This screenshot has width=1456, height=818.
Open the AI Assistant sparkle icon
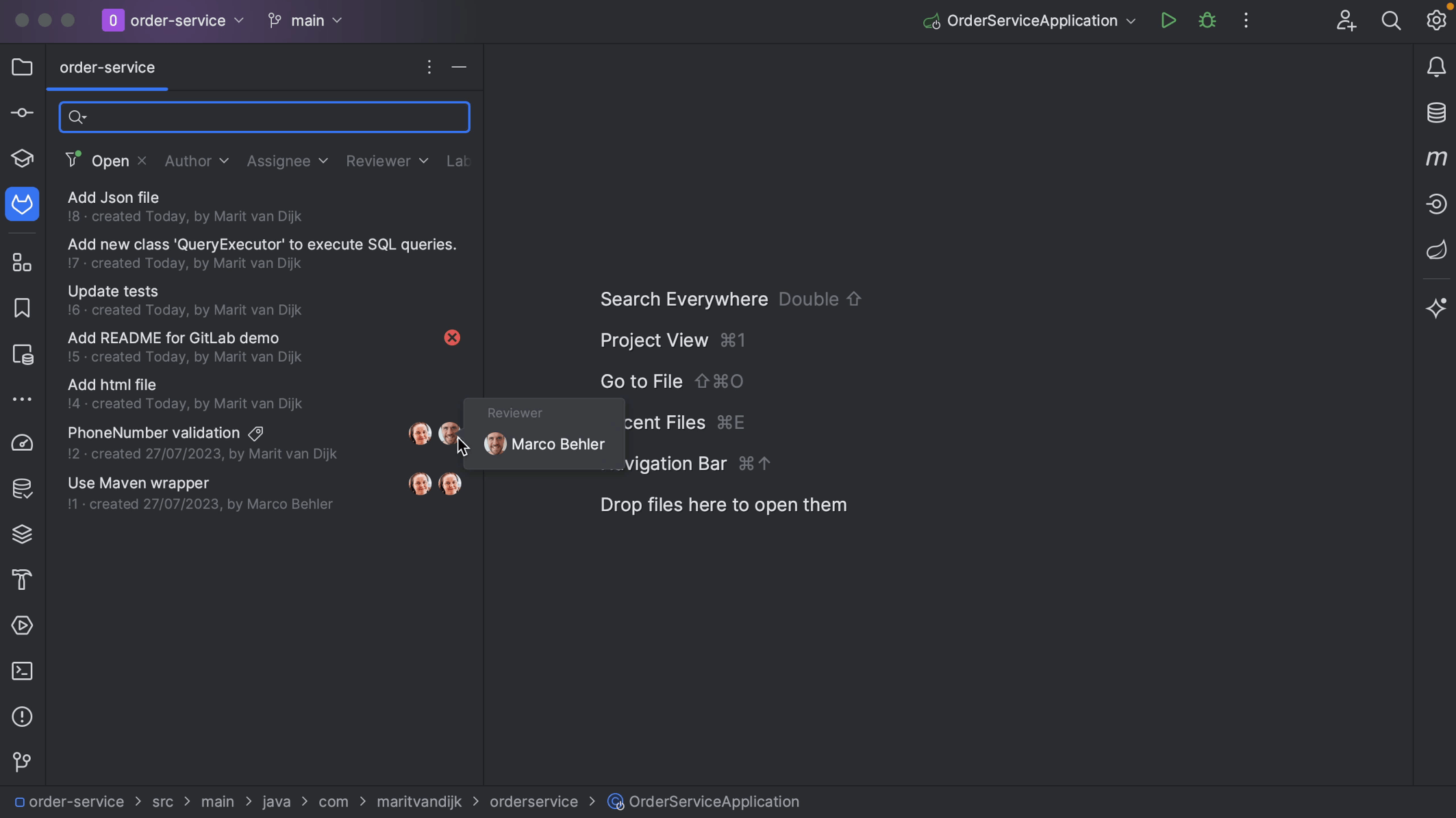[x=1436, y=308]
